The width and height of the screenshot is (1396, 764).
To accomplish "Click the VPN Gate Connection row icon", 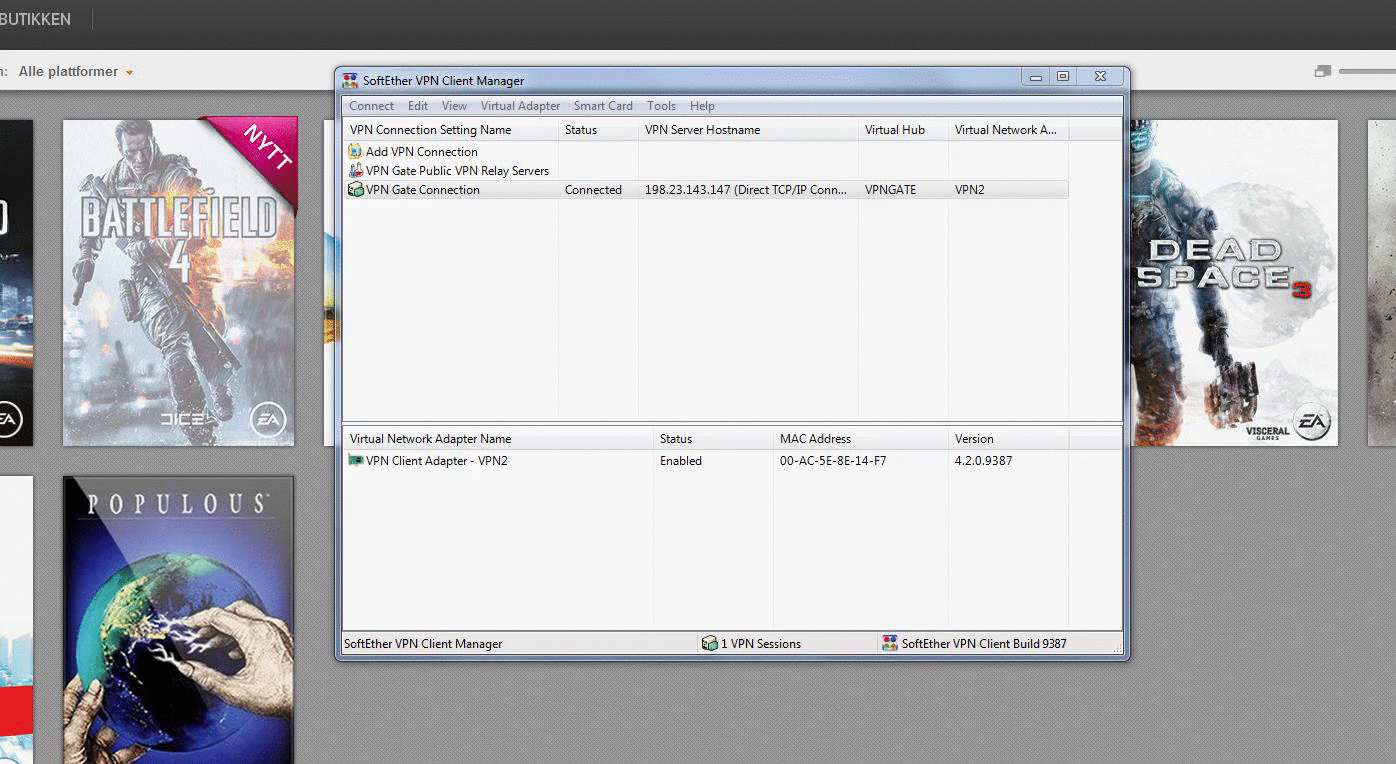I will click(x=355, y=190).
